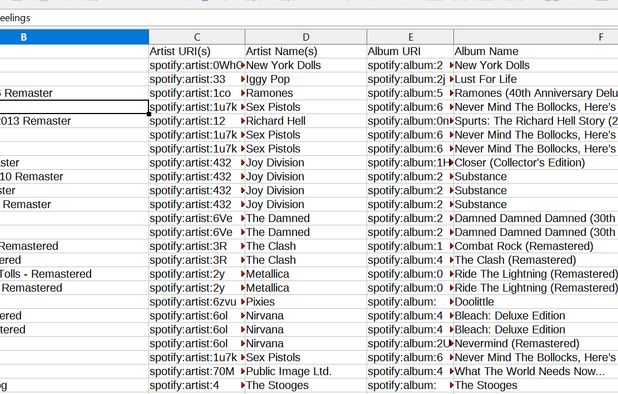Select column F header
This screenshot has width=618, height=394.
[536, 37]
